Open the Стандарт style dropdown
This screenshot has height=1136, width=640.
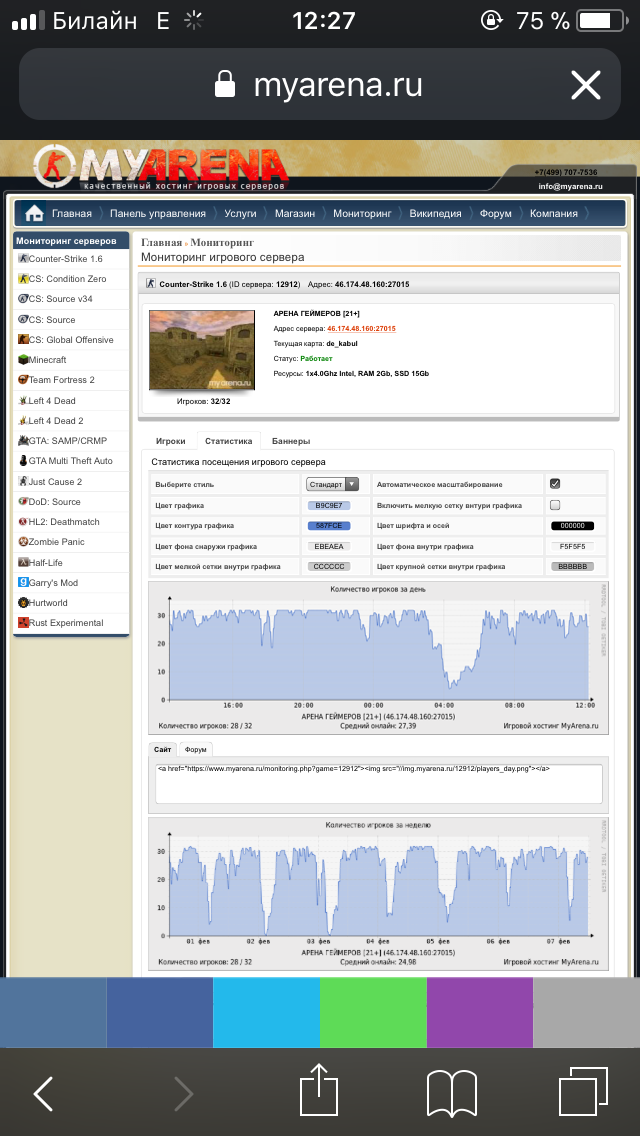(x=332, y=484)
